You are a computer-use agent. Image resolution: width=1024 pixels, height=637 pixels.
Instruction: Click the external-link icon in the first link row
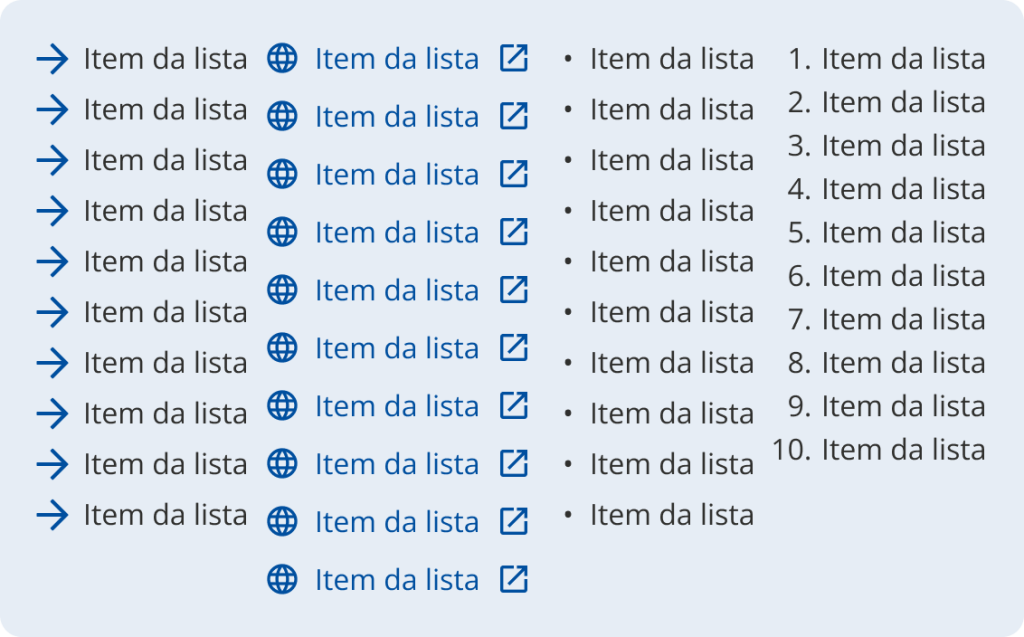pyautogui.click(x=513, y=59)
